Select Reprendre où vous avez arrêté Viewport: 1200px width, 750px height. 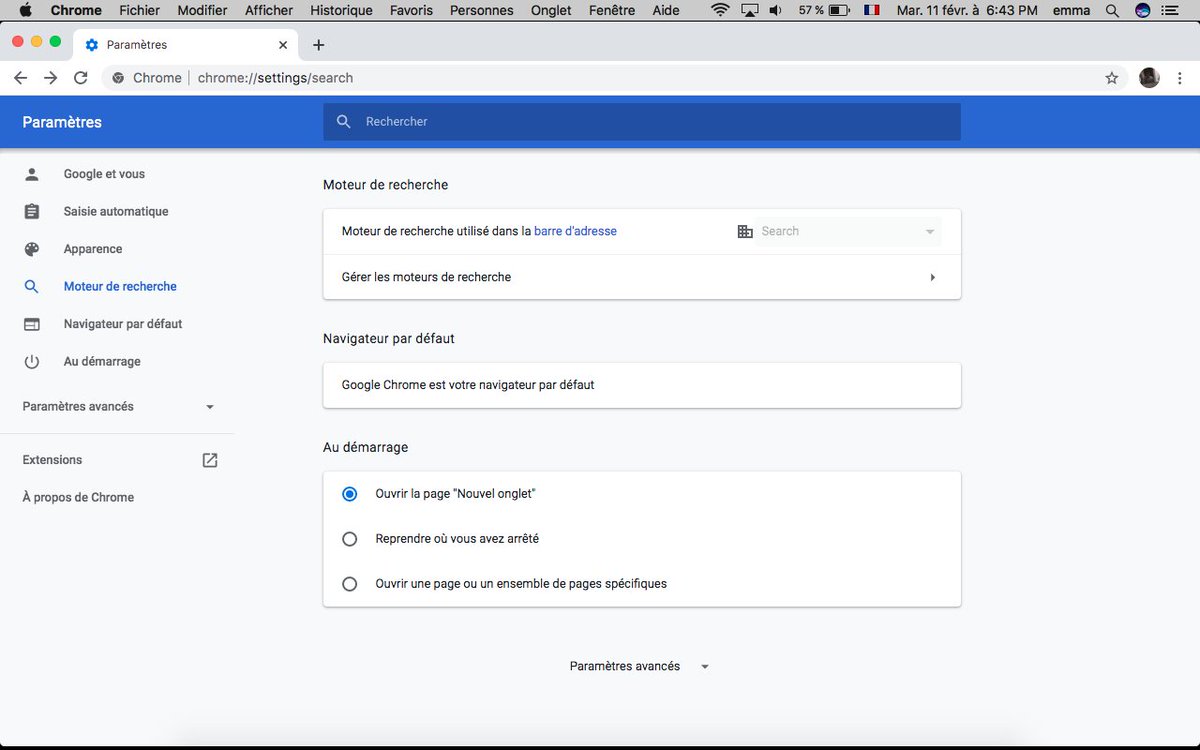tap(349, 539)
